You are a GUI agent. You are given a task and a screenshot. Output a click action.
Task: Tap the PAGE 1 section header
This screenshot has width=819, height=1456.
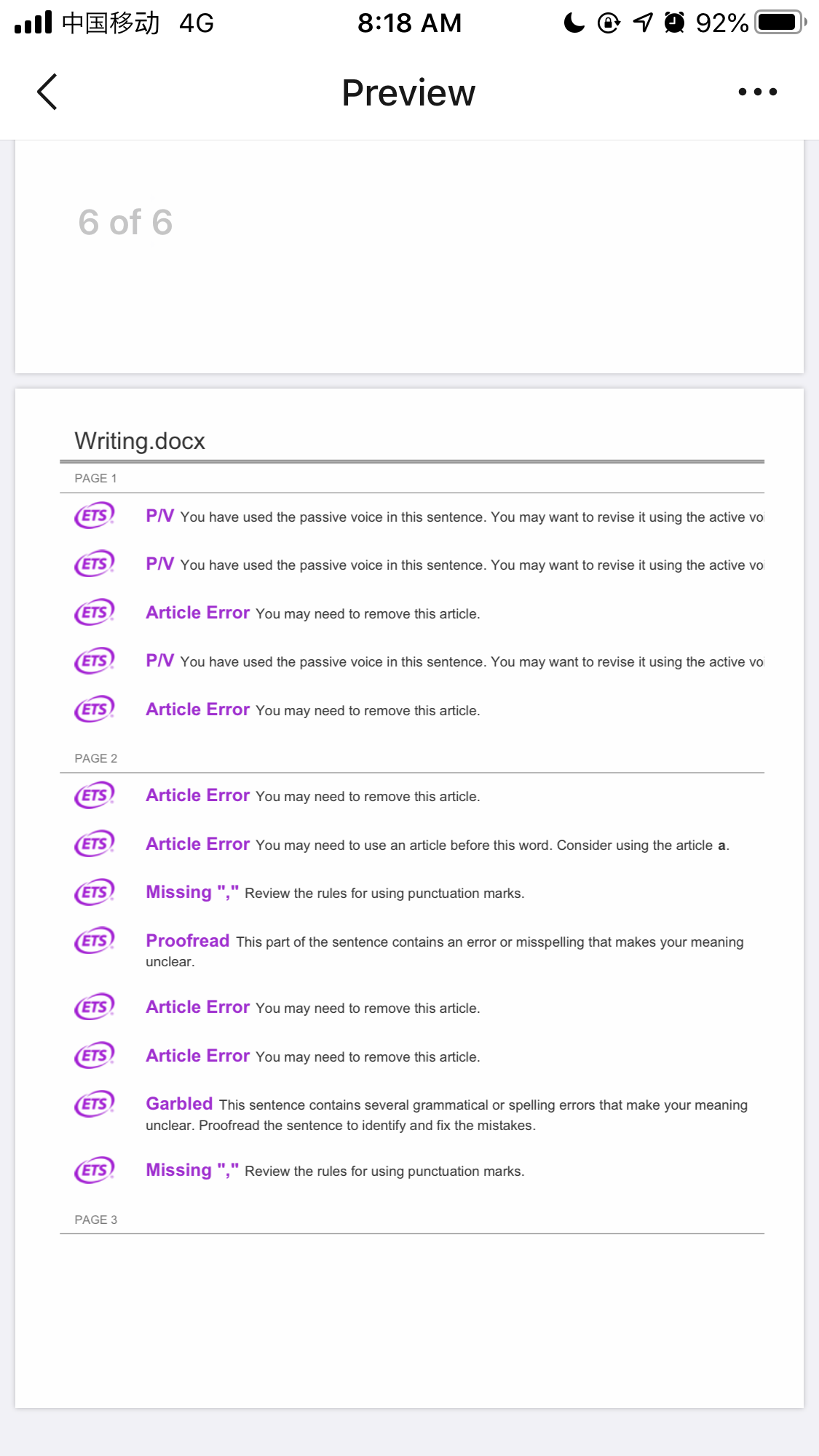(x=95, y=478)
